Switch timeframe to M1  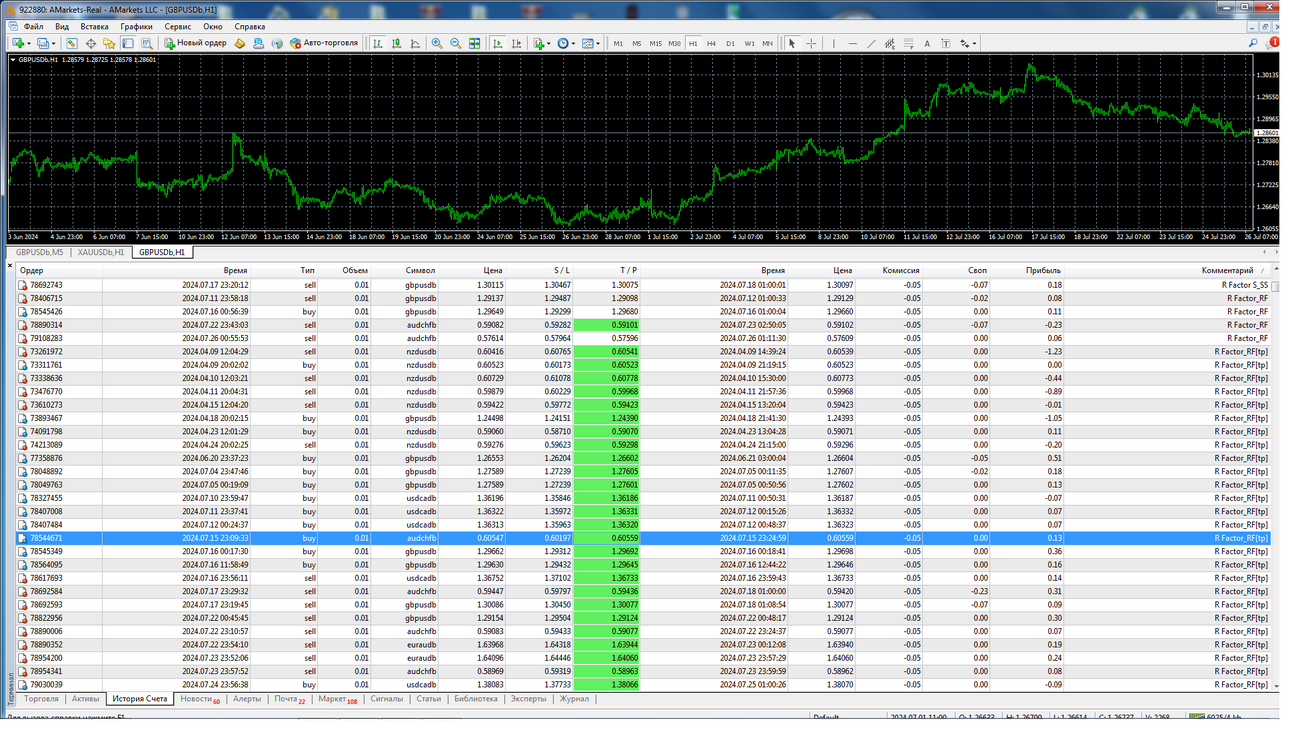(618, 43)
